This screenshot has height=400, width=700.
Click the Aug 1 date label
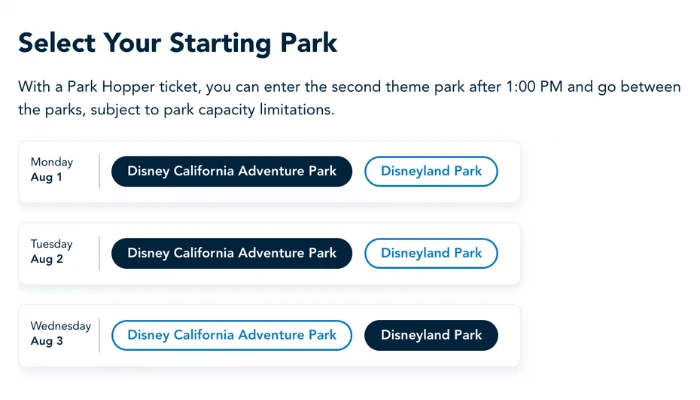(x=47, y=177)
